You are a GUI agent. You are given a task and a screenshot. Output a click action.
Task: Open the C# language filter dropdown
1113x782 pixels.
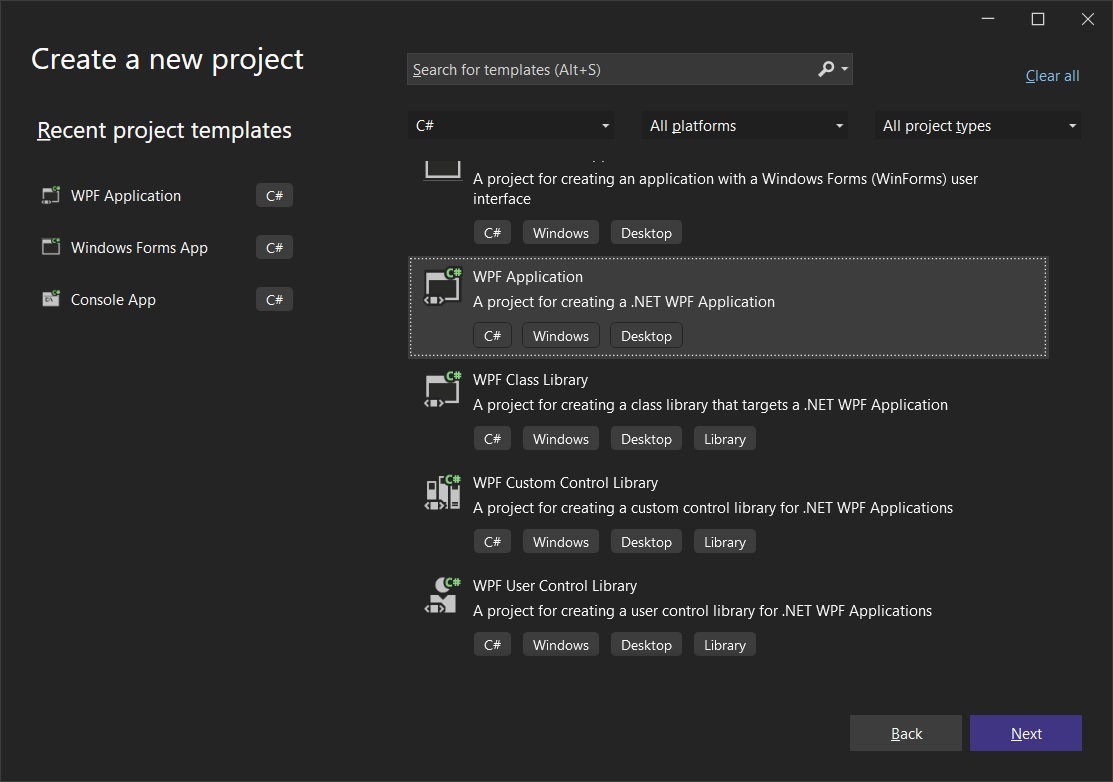511,126
